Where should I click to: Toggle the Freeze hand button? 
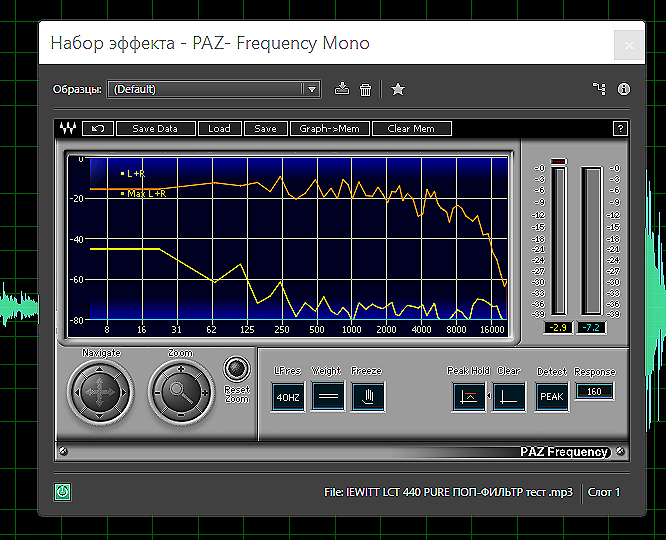tap(368, 397)
